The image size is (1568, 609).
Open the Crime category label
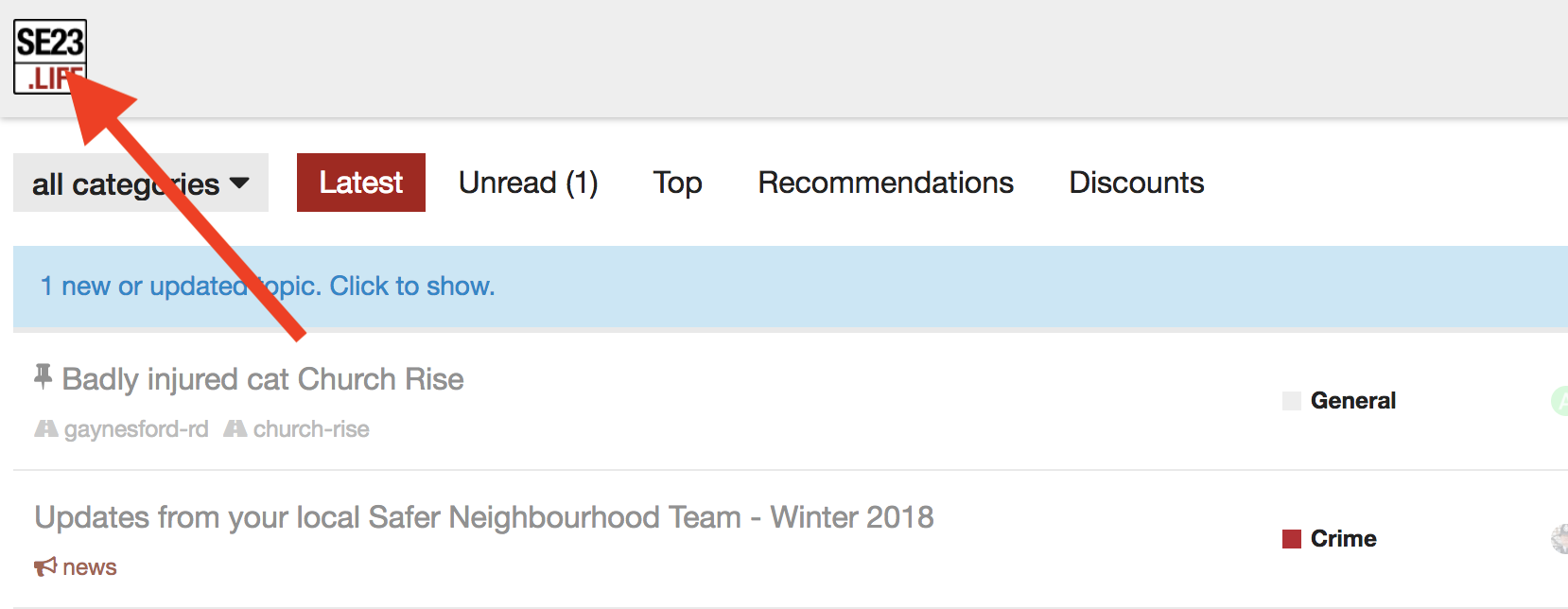coord(1343,539)
